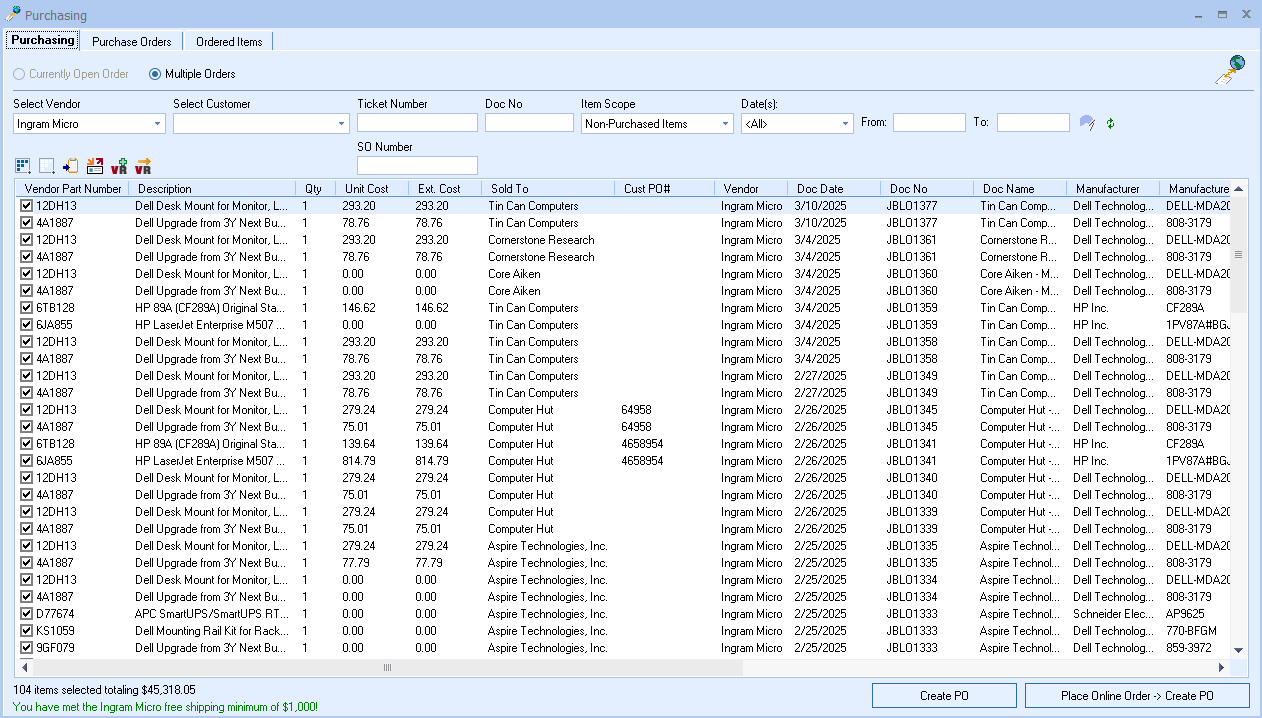Uncheck the KS1059 Dell Mounting Rail checkbox
The image size is (1262, 718).
[27, 631]
